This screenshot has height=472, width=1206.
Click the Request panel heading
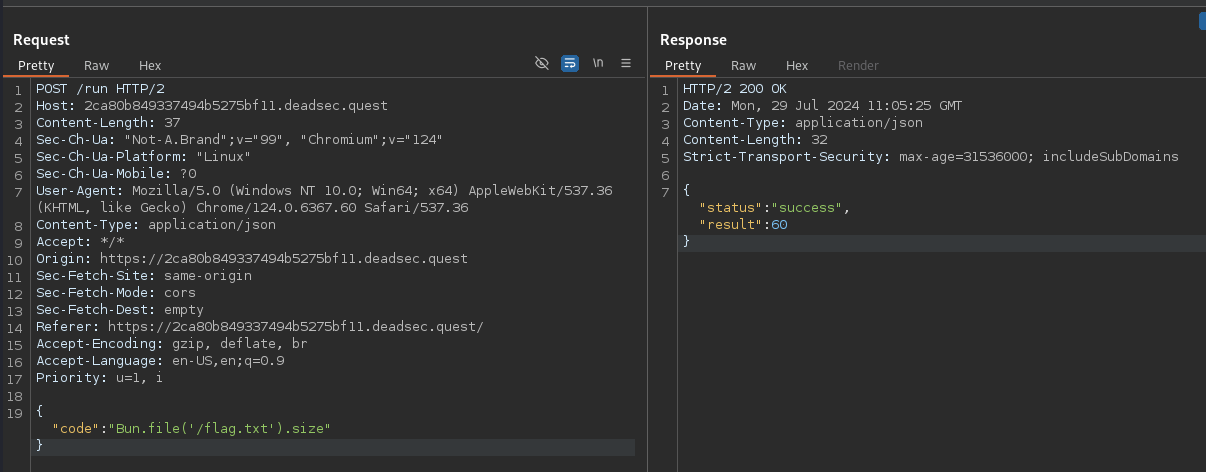tap(41, 40)
